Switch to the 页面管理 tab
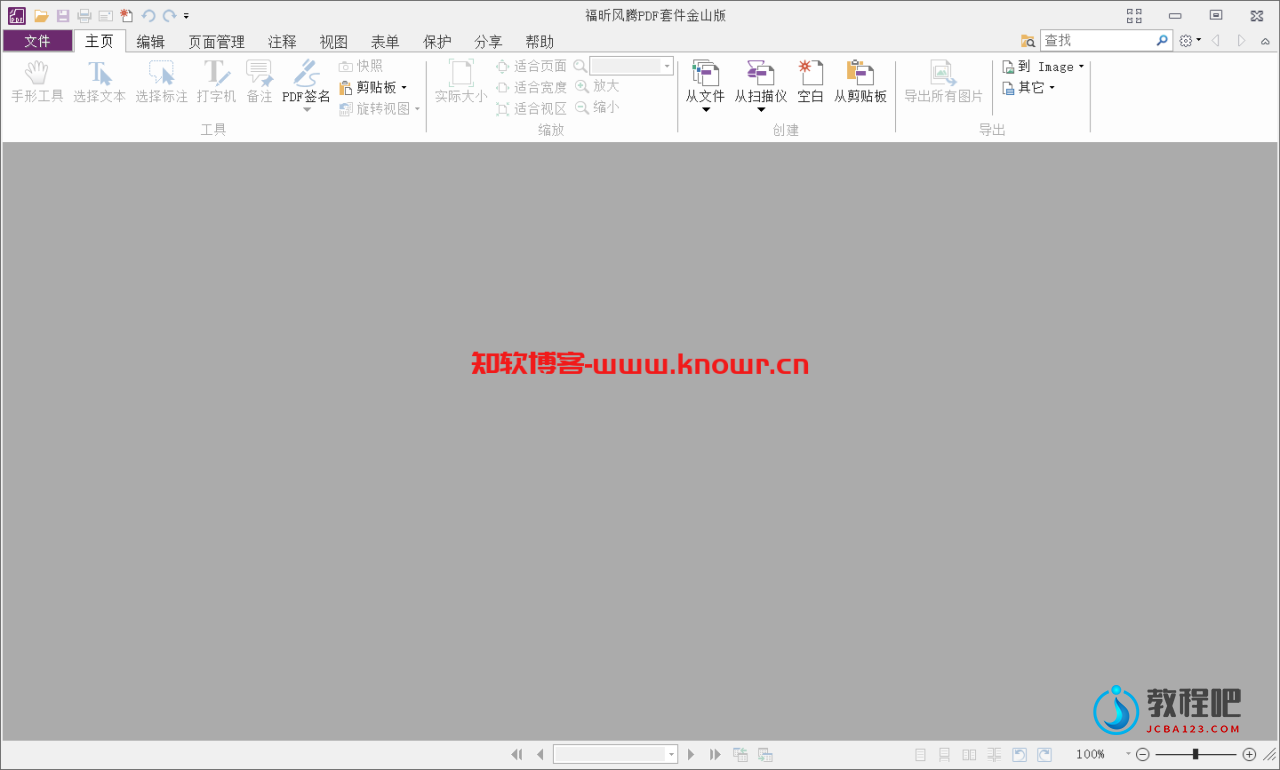 click(x=216, y=41)
